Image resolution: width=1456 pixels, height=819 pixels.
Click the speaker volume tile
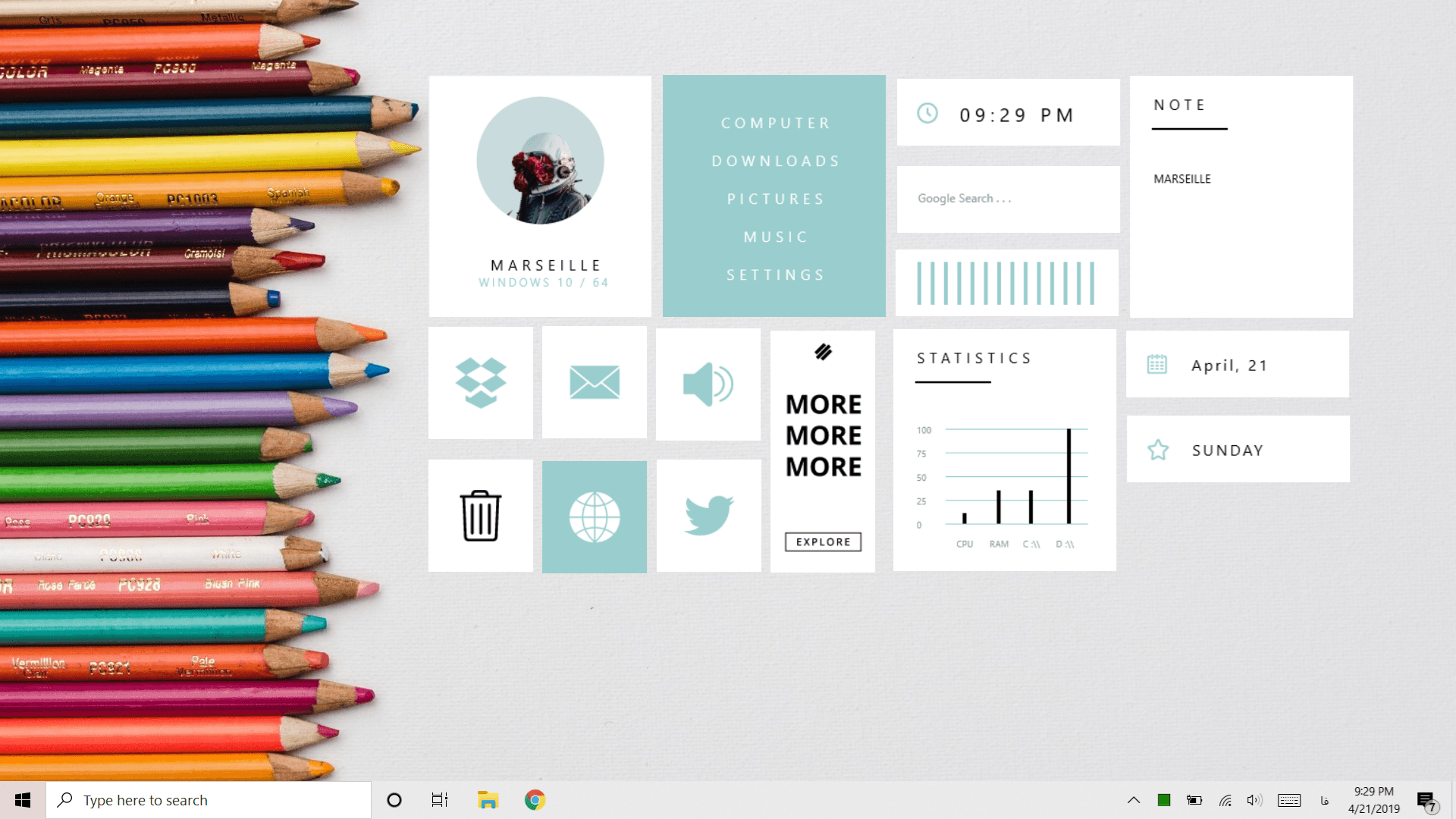pyautogui.click(x=708, y=384)
